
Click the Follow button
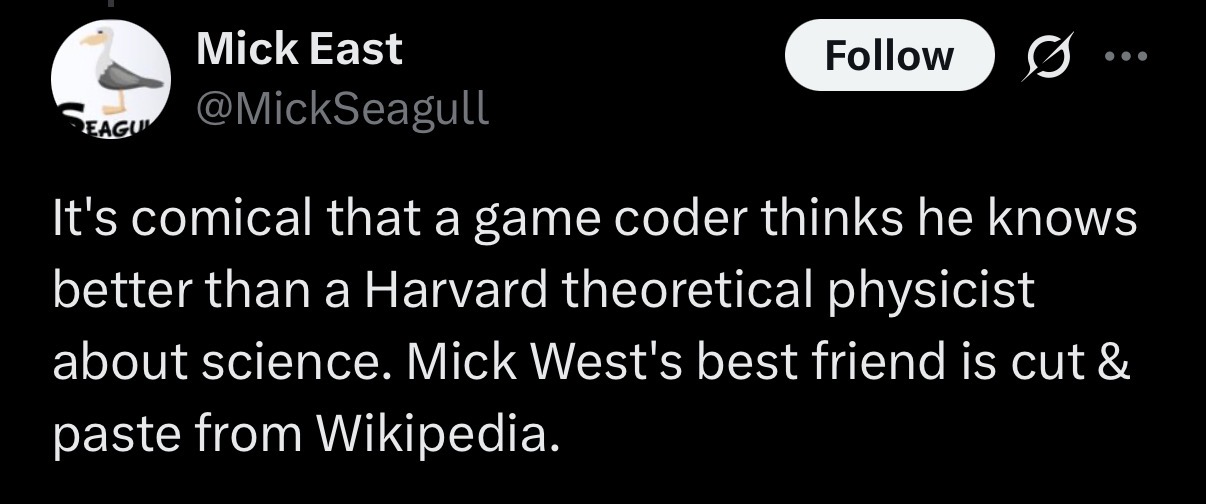click(x=889, y=56)
